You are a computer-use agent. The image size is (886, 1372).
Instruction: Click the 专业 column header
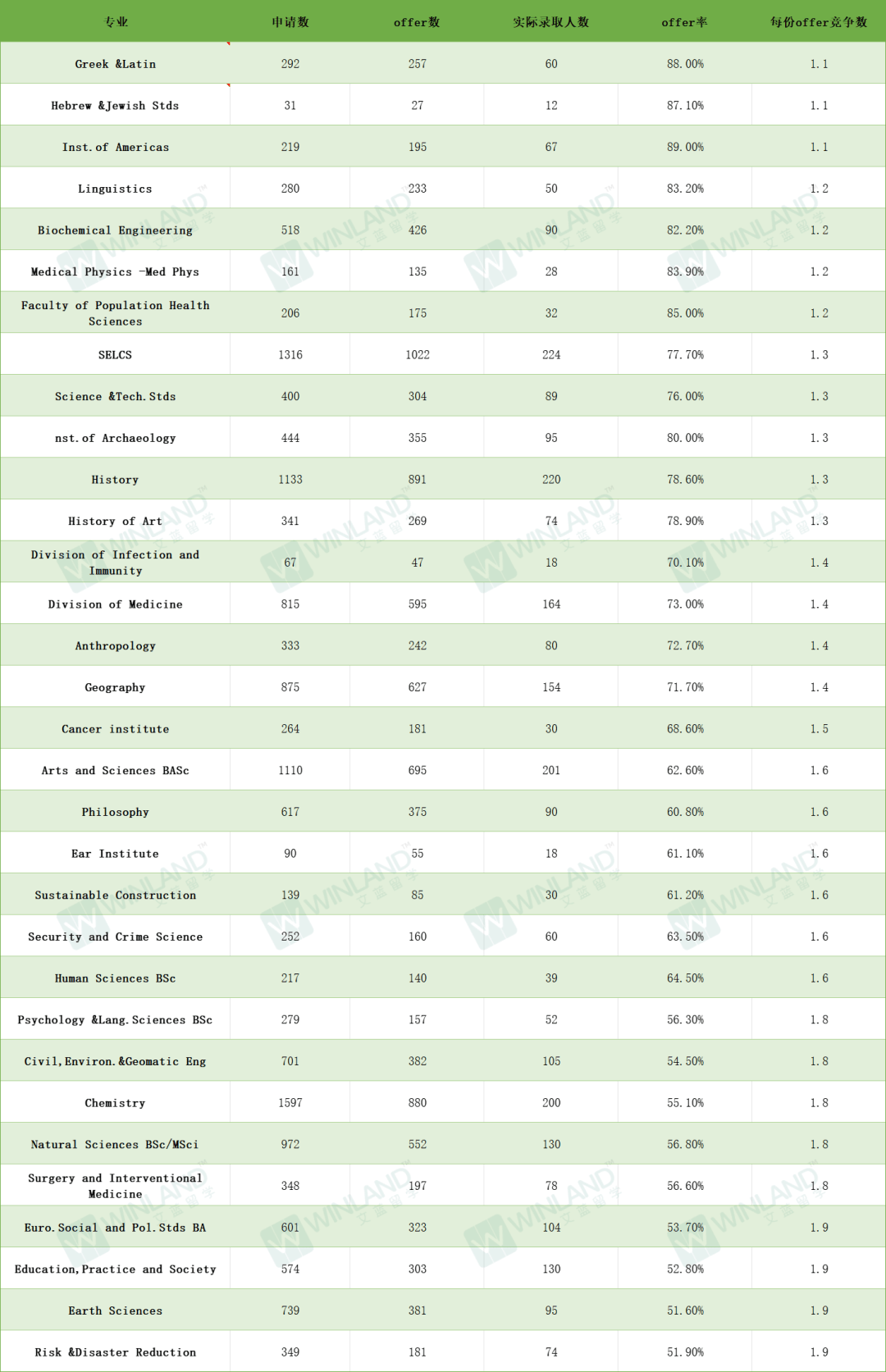(116, 22)
